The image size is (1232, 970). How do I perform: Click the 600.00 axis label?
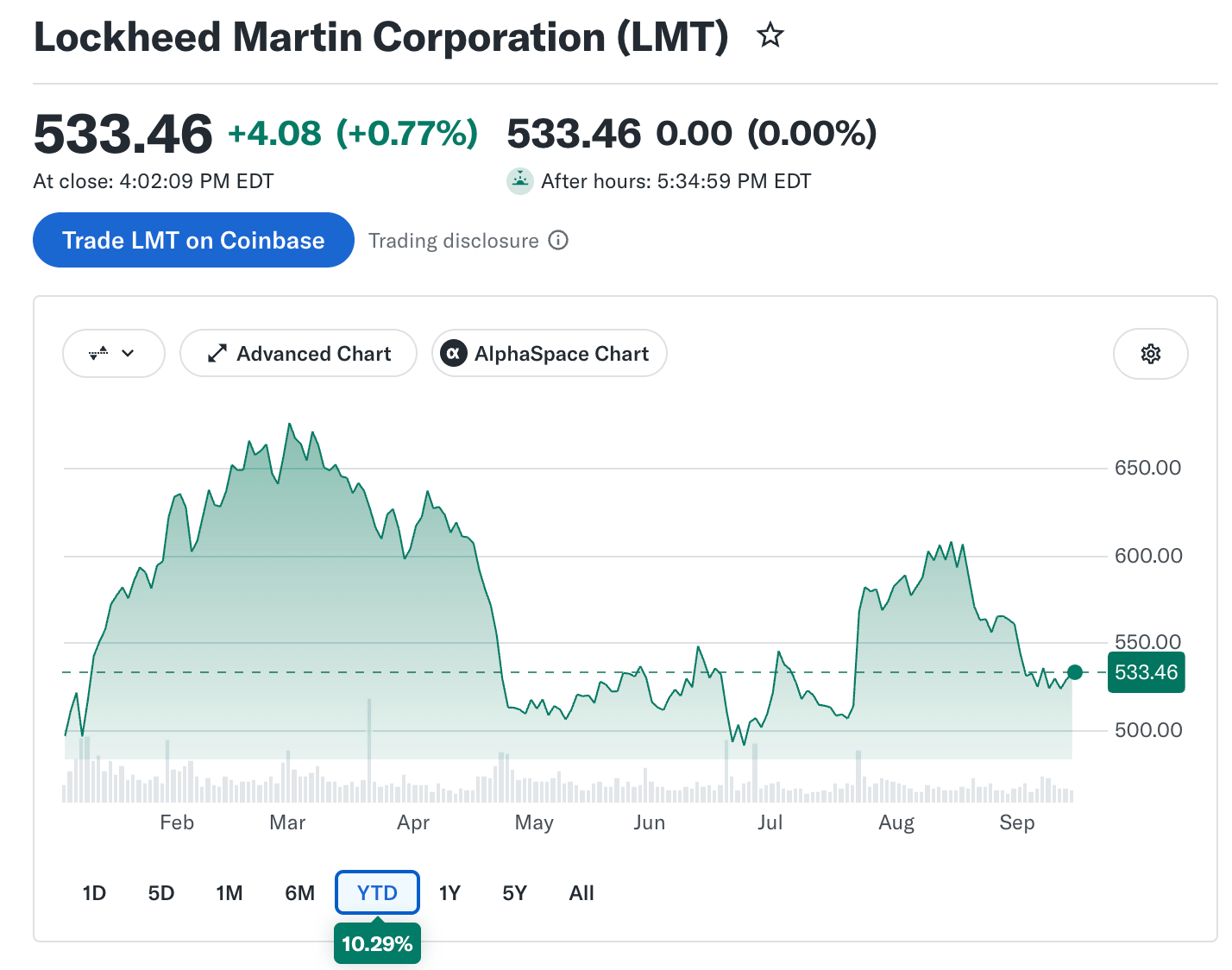click(x=1147, y=556)
